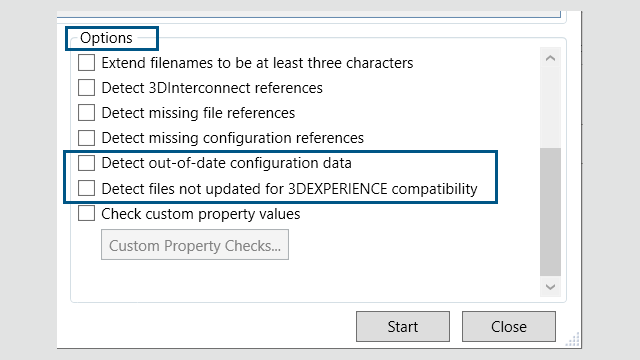Click the dialog resize grip corner
Viewport: 640px width, 360px height.
pos(573,340)
